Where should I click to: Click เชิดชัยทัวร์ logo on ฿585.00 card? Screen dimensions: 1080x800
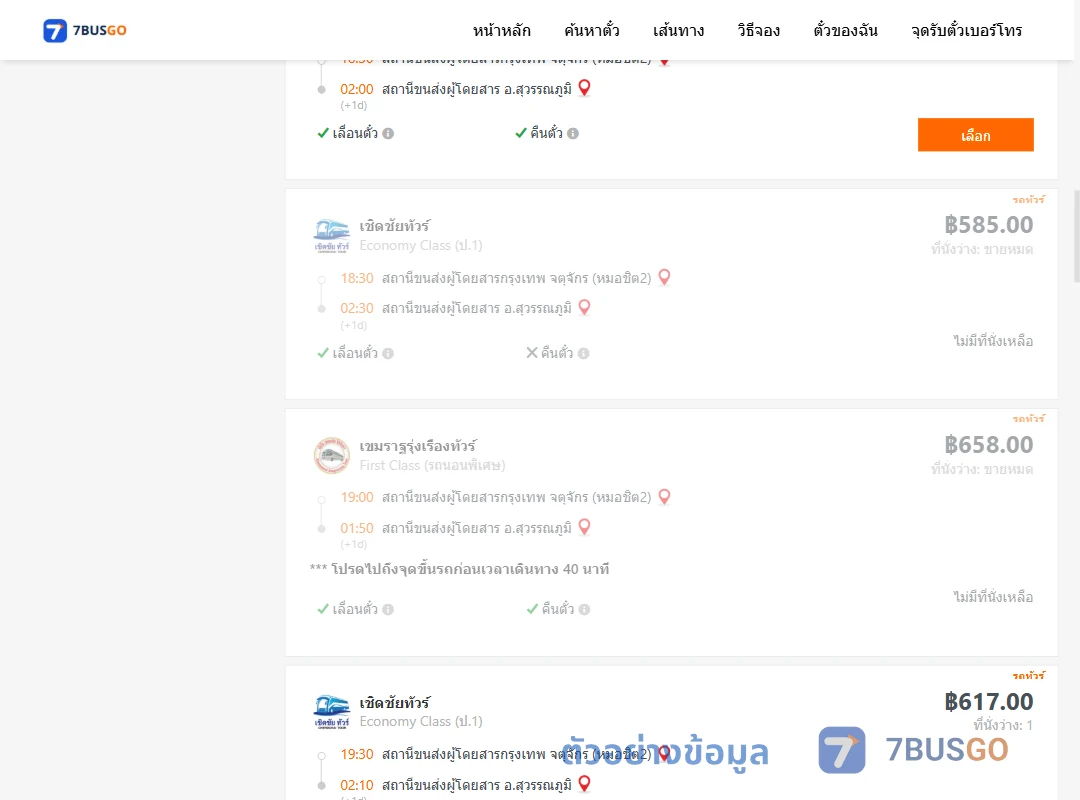[x=331, y=236]
